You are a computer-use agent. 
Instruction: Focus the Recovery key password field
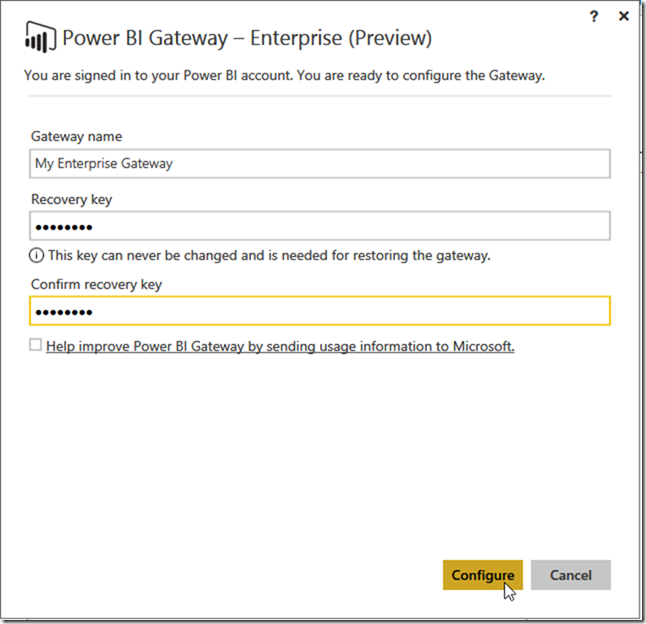click(x=320, y=226)
